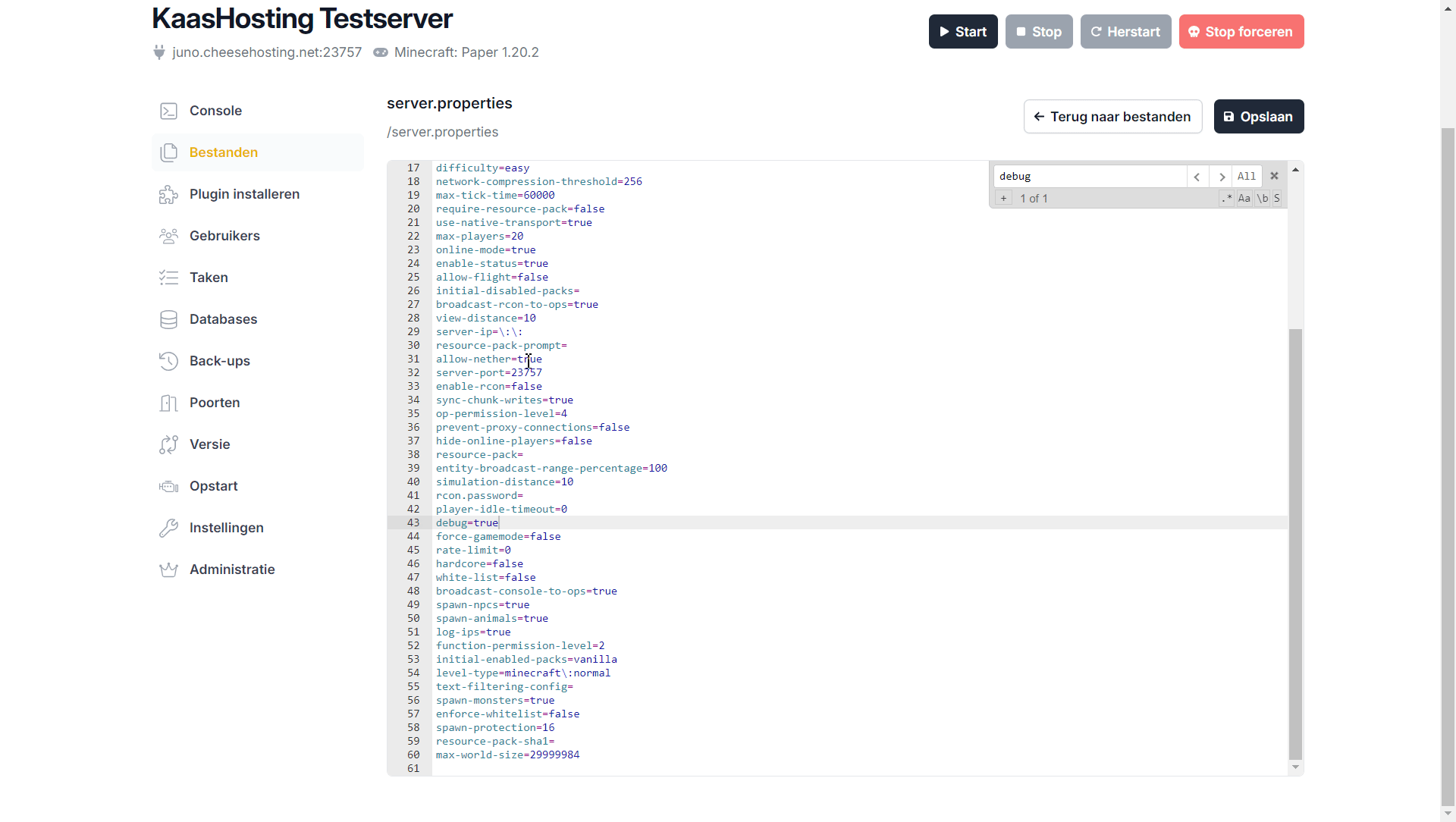1456x822 pixels.
Task: Toggle case-sensitive search Aa
Action: (x=1244, y=199)
